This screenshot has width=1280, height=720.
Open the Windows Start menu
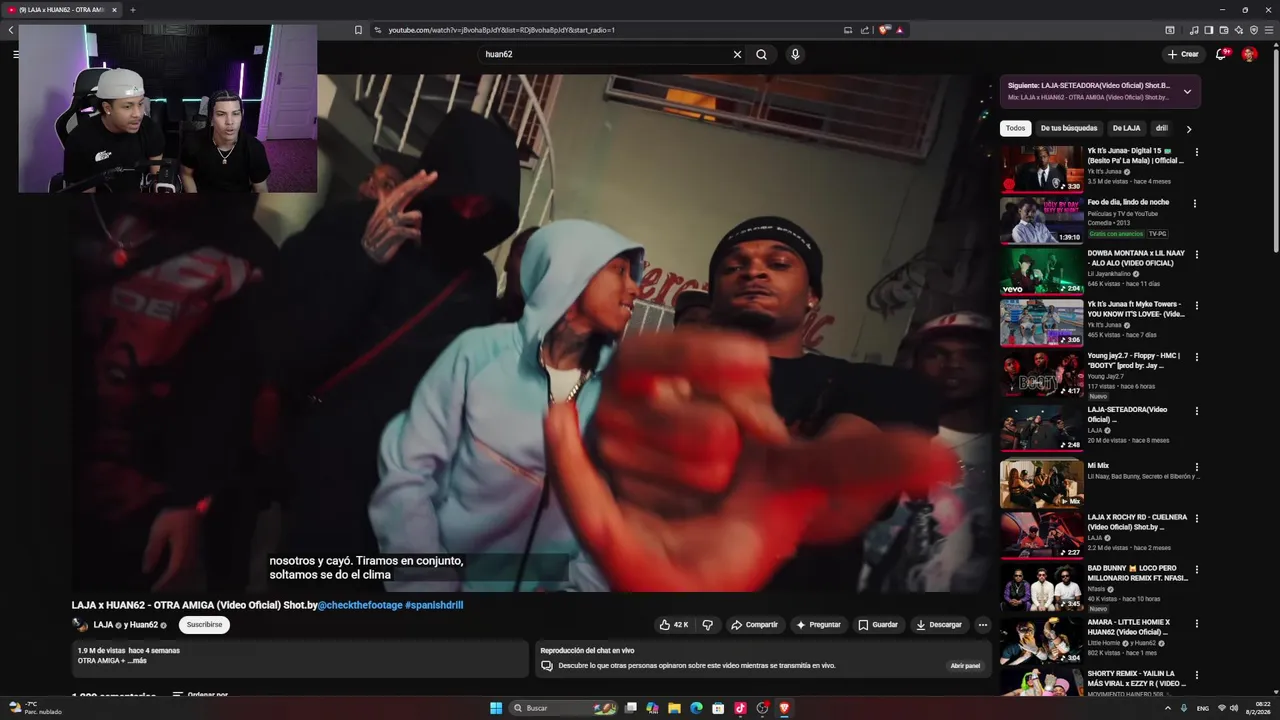pyautogui.click(x=496, y=708)
